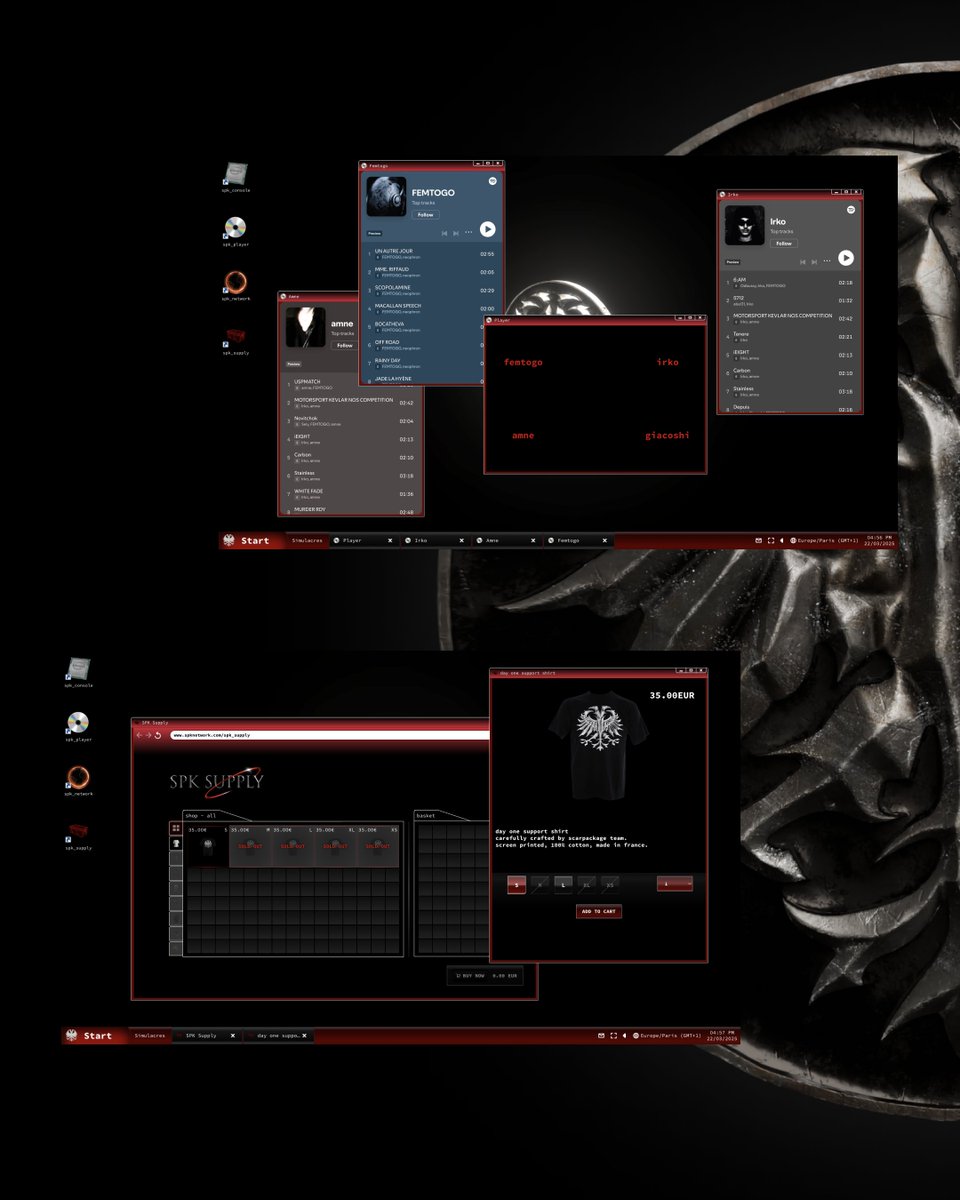Open the quantity dropdown on the shirt page
960x1200 pixels.
pos(674,885)
